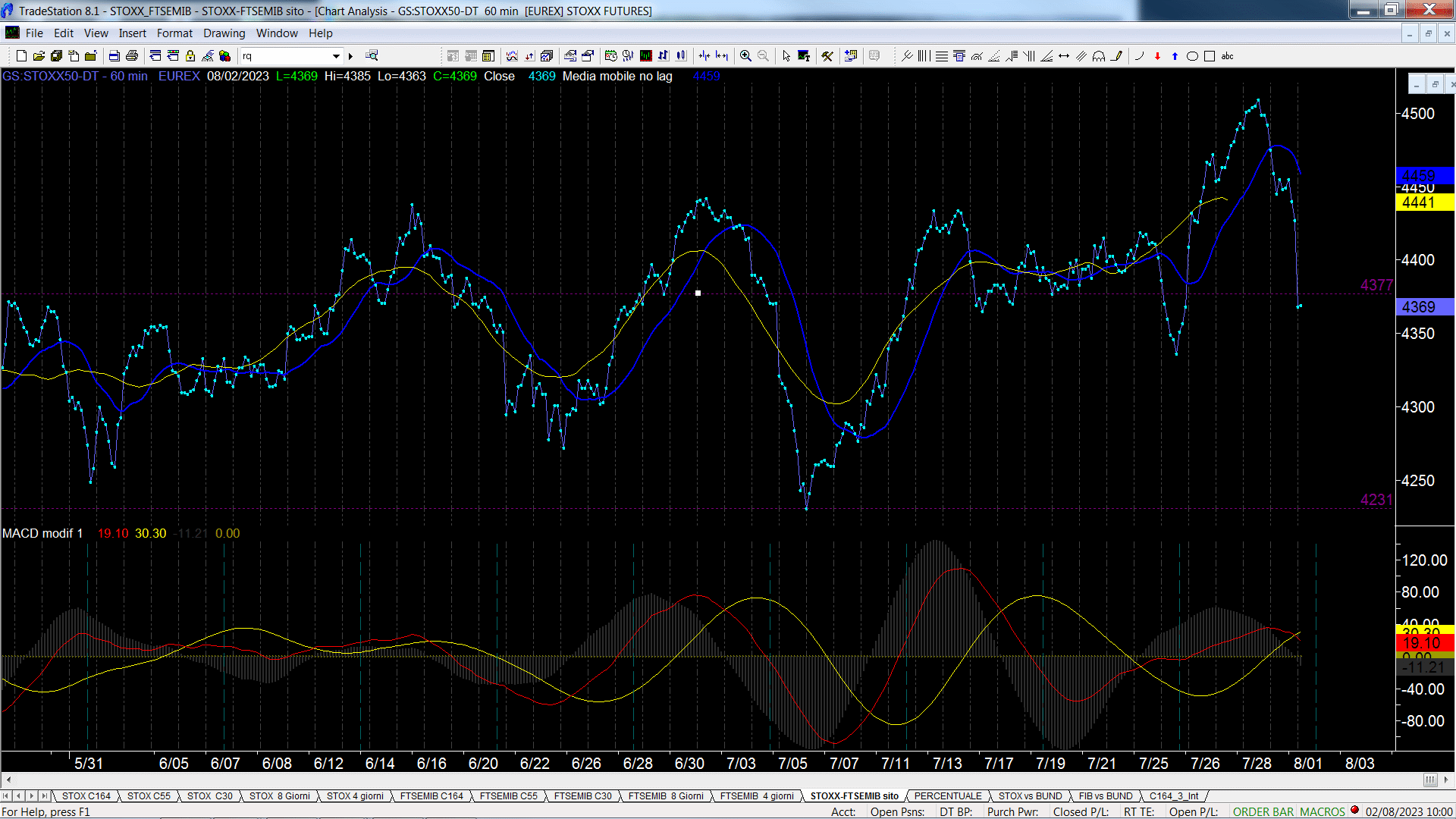
Task: Click the go arrow beside command line
Action: tap(350, 56)
